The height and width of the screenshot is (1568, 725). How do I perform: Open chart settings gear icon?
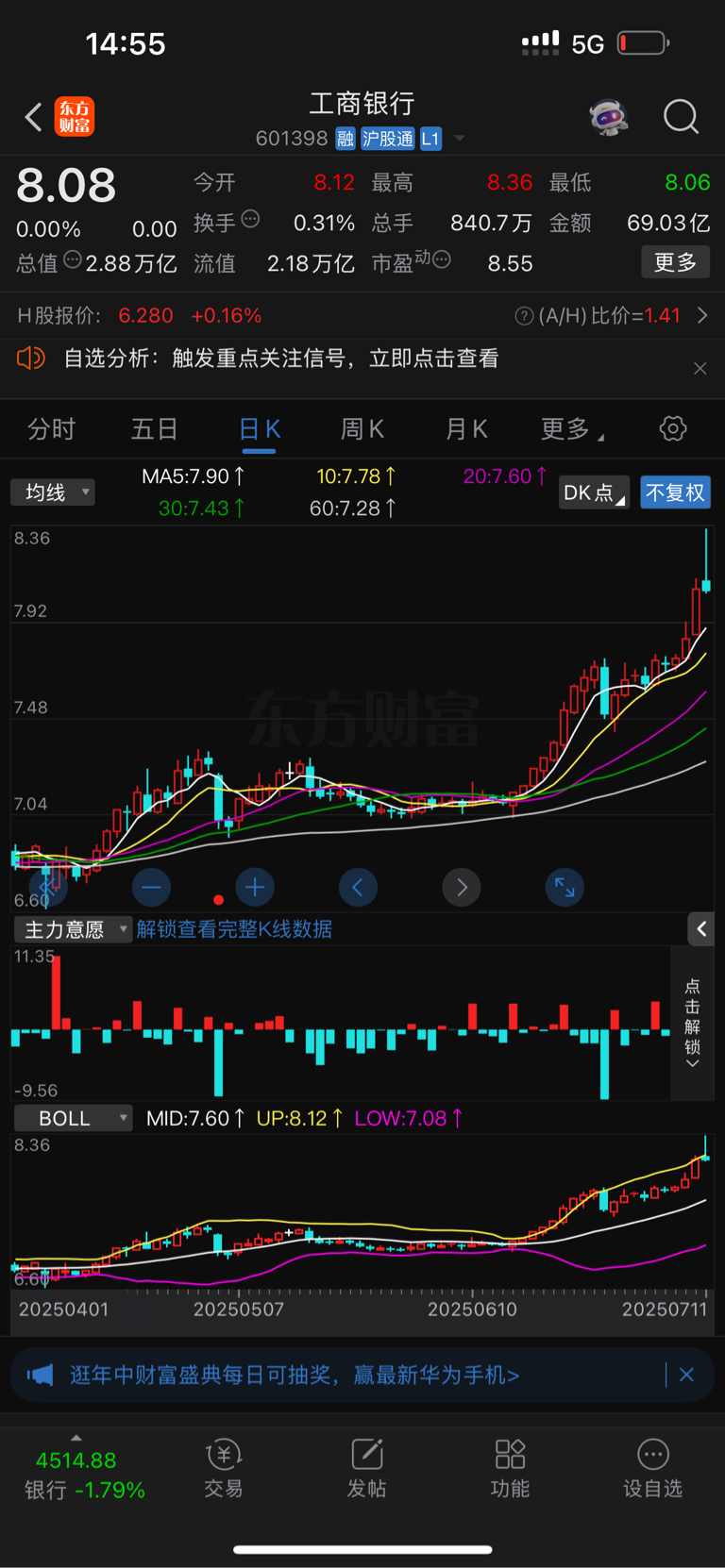673,428
